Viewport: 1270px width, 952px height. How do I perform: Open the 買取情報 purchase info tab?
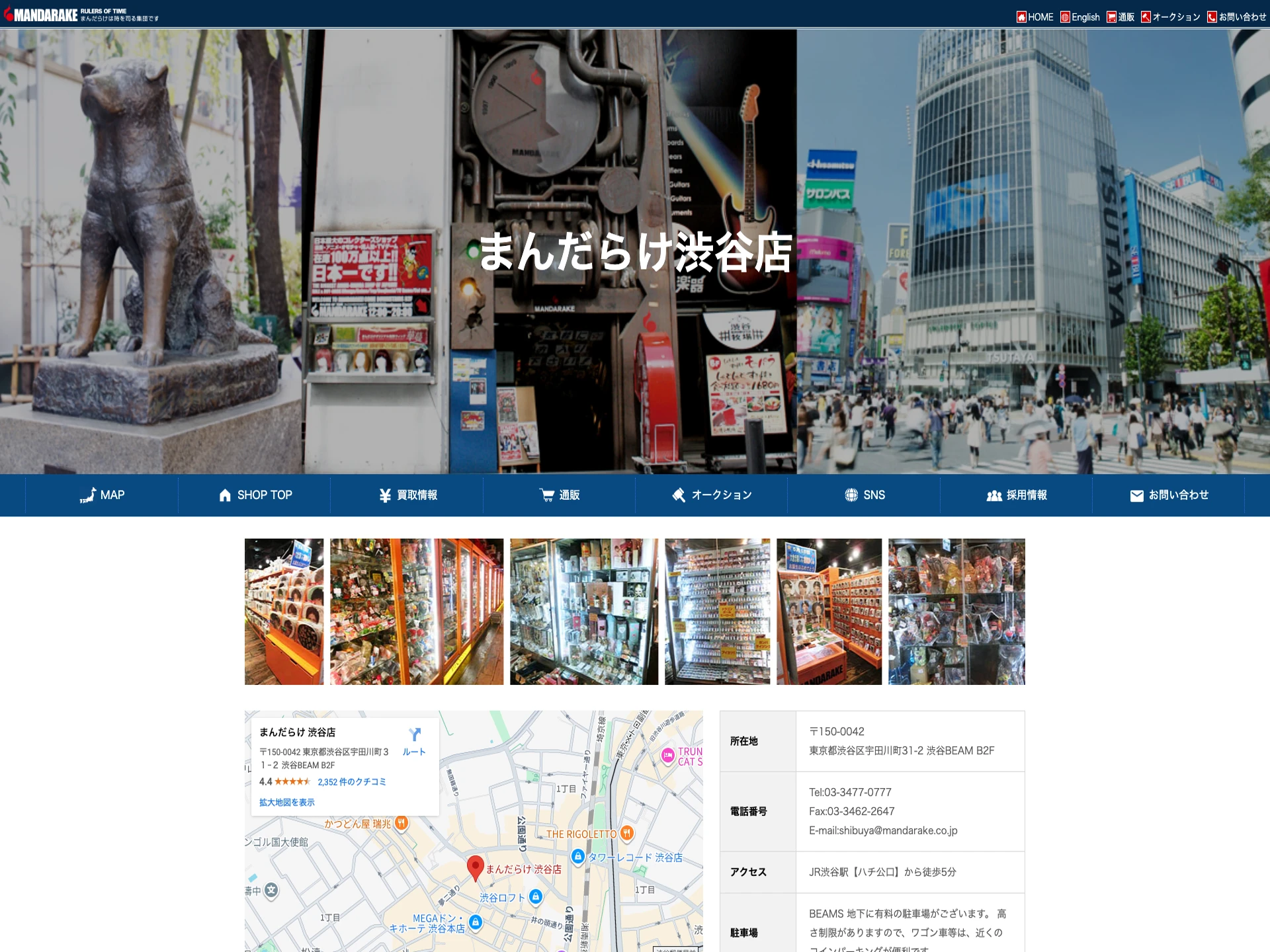[x=407, y=495]
